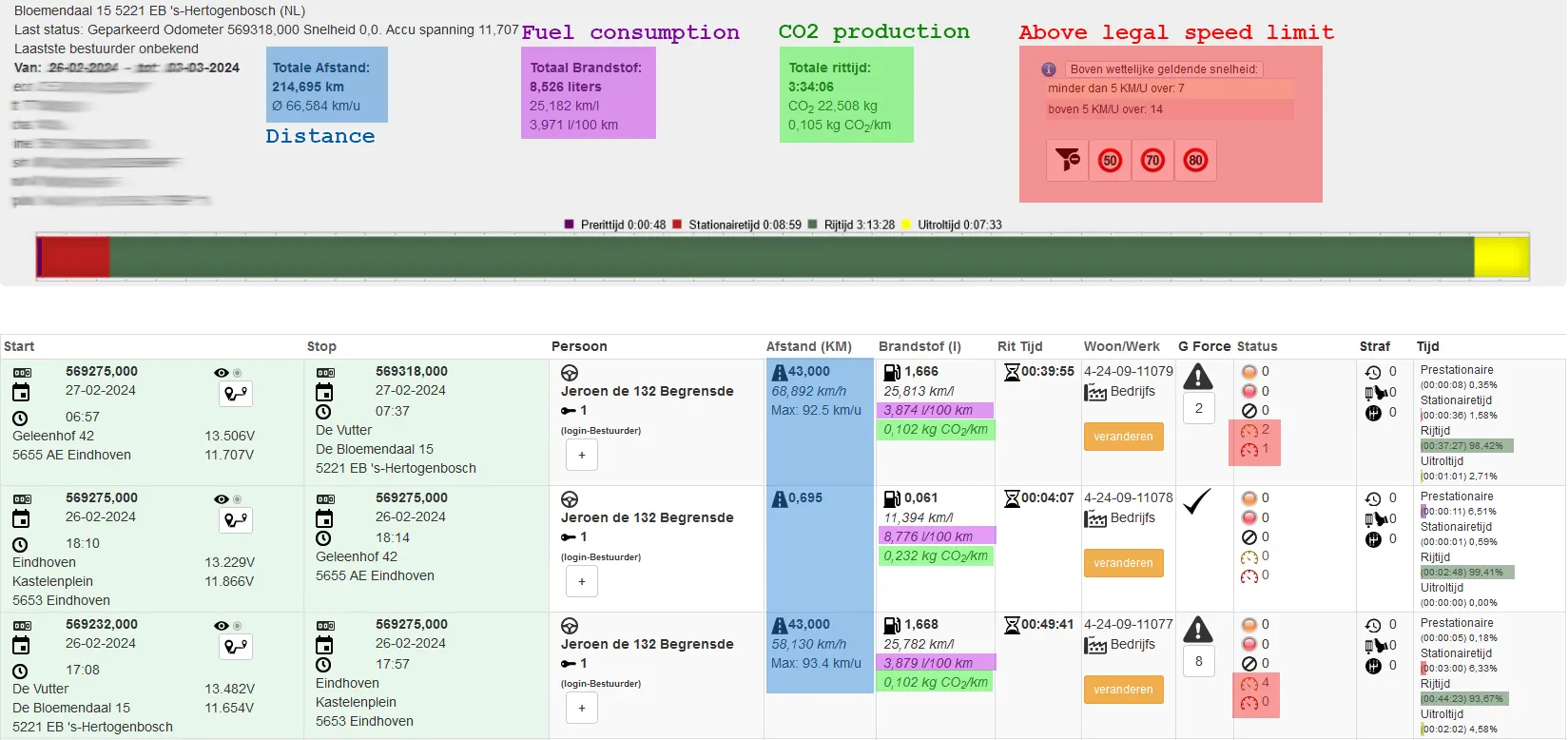Click hourglass icon next to 00:39:55

click(x=1012, y=372)
